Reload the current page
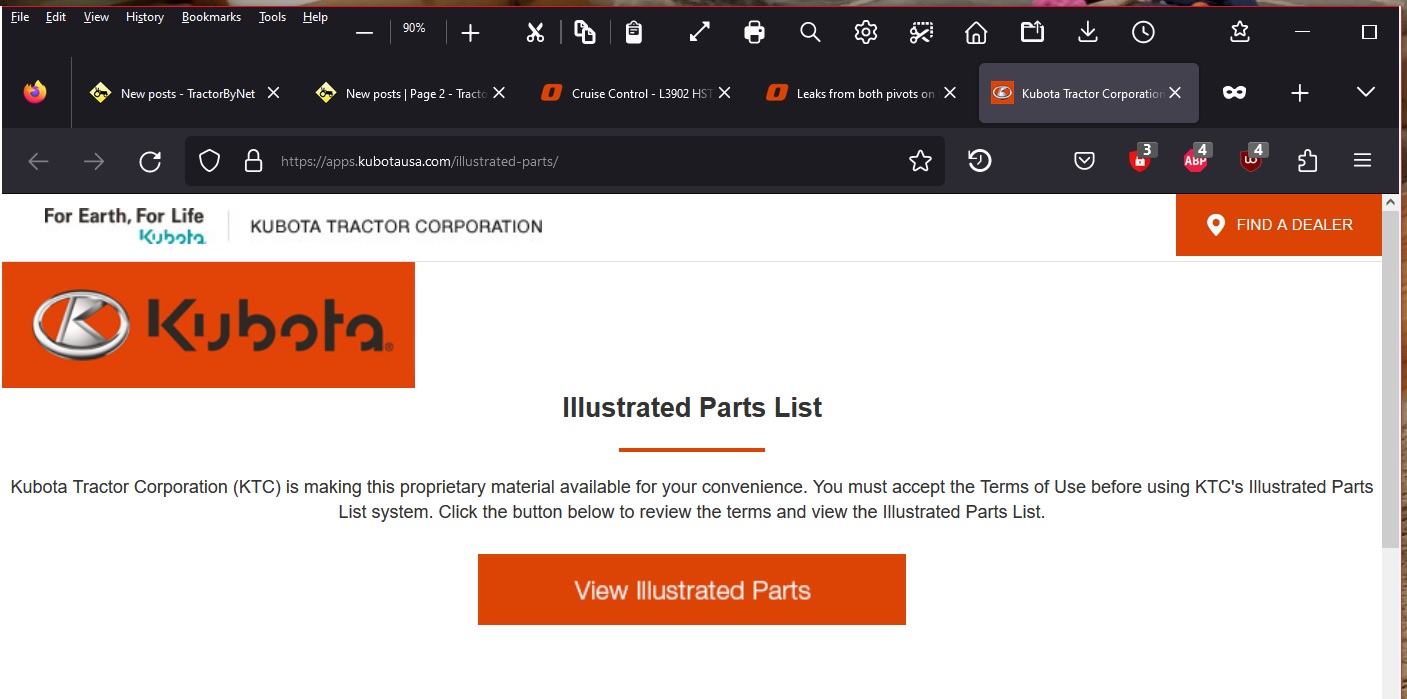This screenshot has width=1407, height=699. click(x=150, y=161)
